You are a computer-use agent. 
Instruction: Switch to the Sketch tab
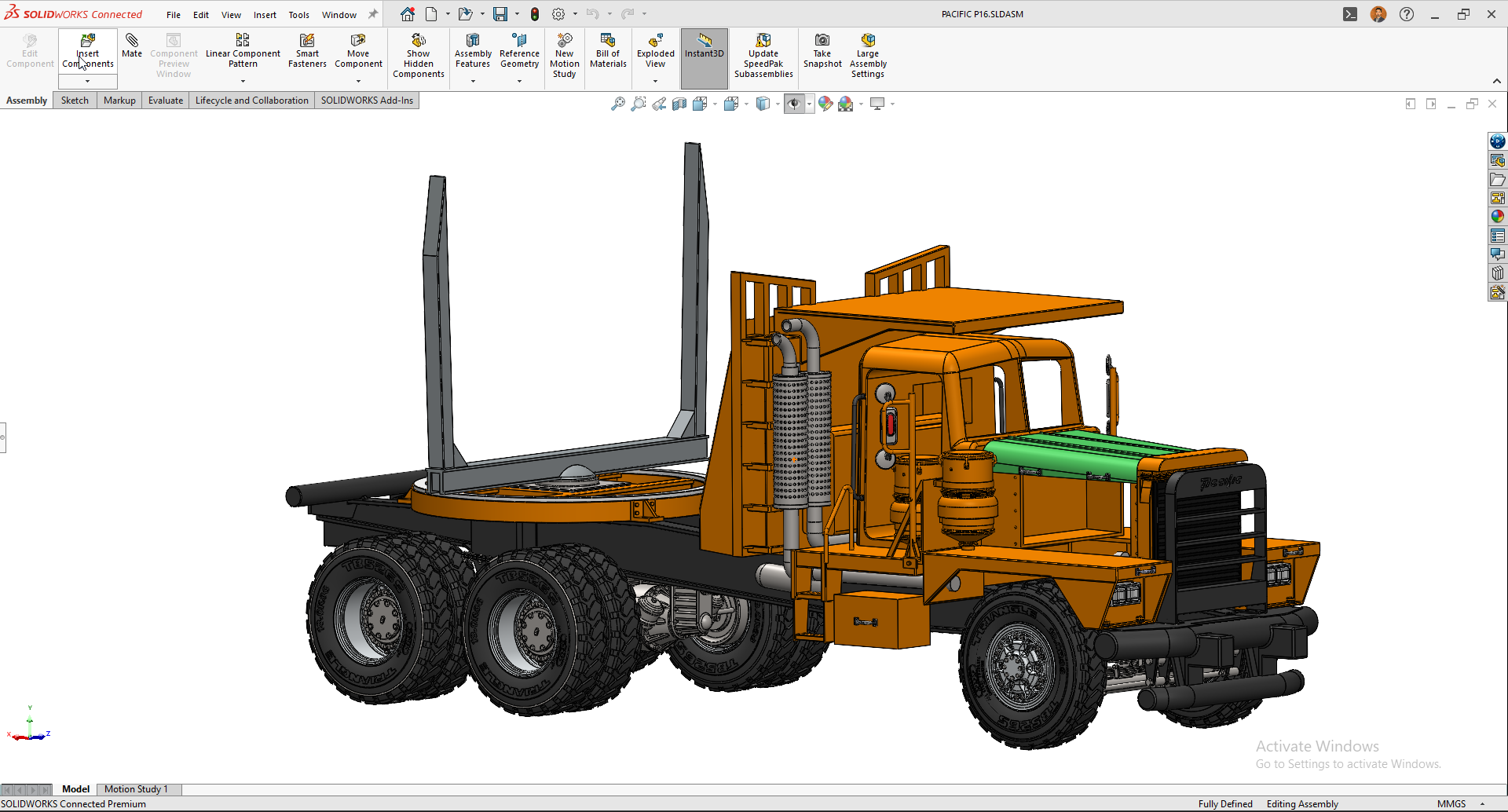tap(75, 101)
